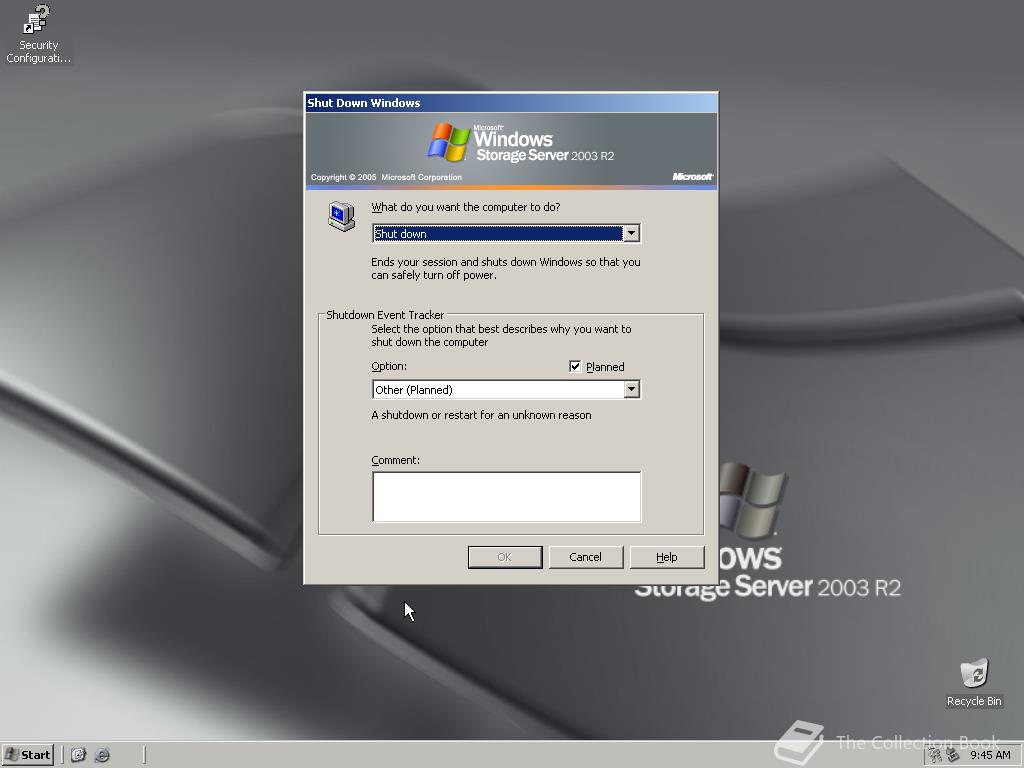Click the 'A shutdown or restart for an unknown reason' text
The image size is (1024, 768).
(481, 415)
